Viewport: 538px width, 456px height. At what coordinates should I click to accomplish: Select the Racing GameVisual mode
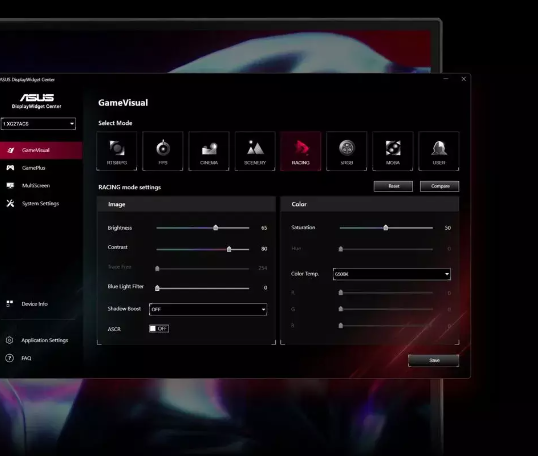301,151
